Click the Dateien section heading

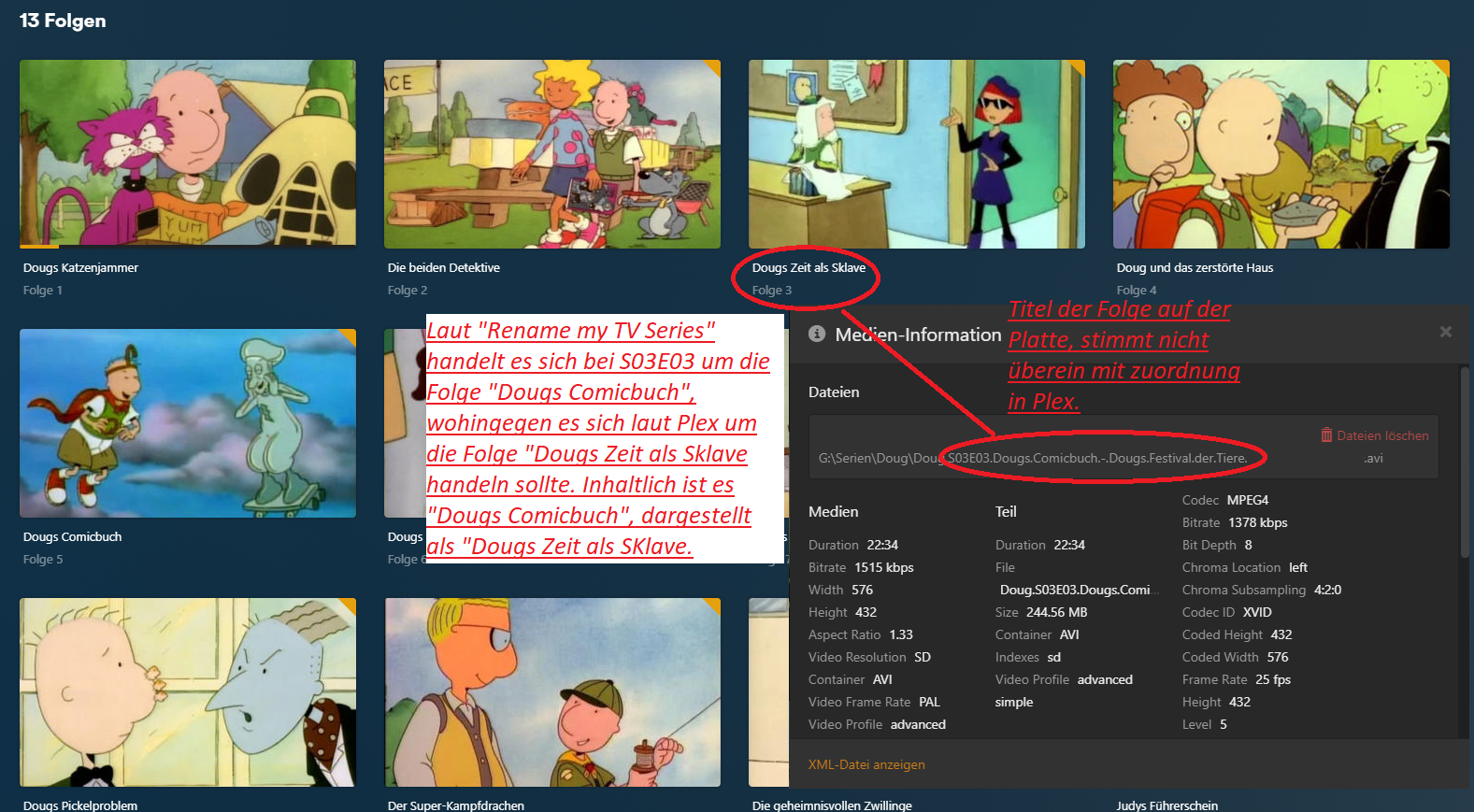click(x=834, y=392)
